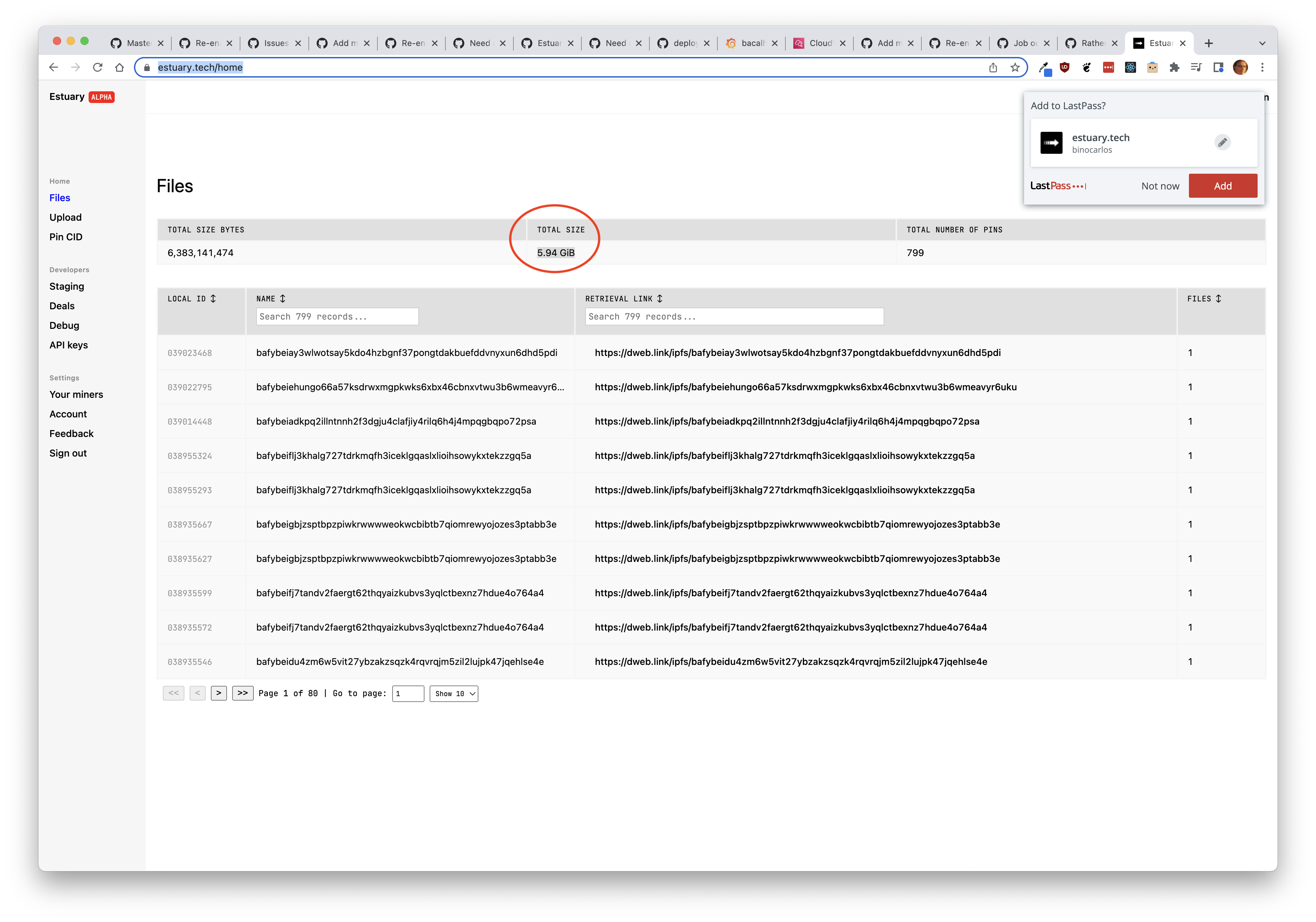The width and height of the screenshot is (1316, 922).
Task: Open the Show 10 rows dropdown
Action: click(x=454, y=693)
